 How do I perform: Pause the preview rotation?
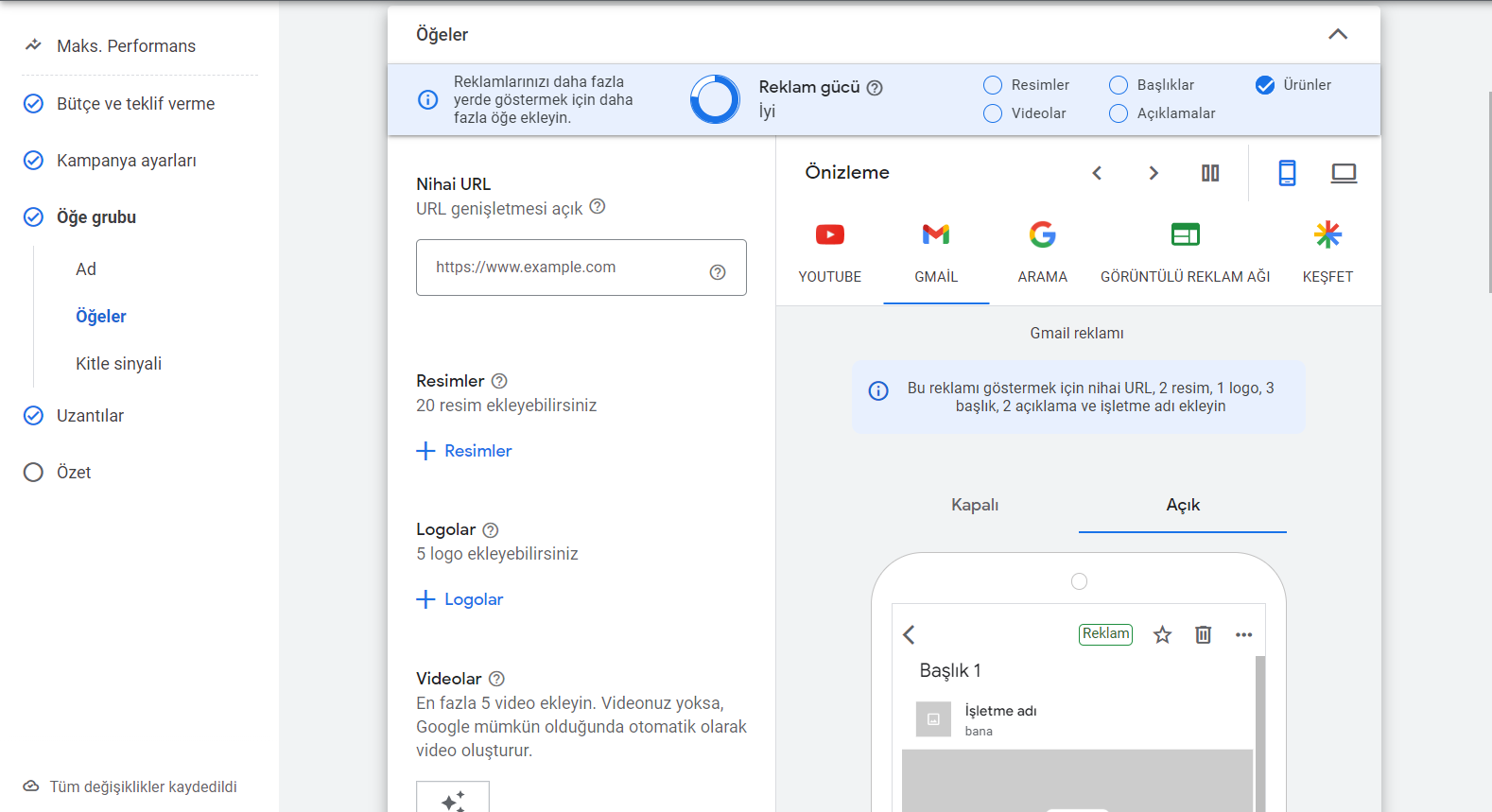(1210, 173)
